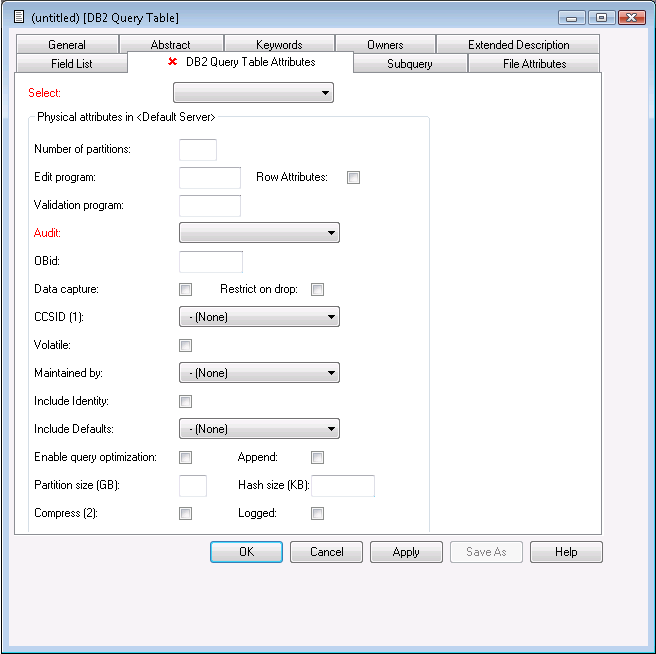Click the red X error icon on tab
Viewport: 656px width, 654px height.
pyautogui.click(x=172, y=62)
